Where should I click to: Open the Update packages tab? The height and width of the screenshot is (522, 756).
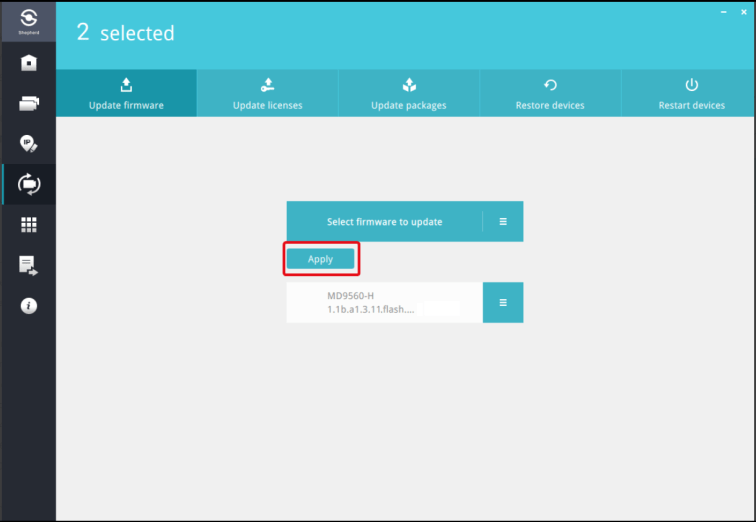(x=408, y=94)
